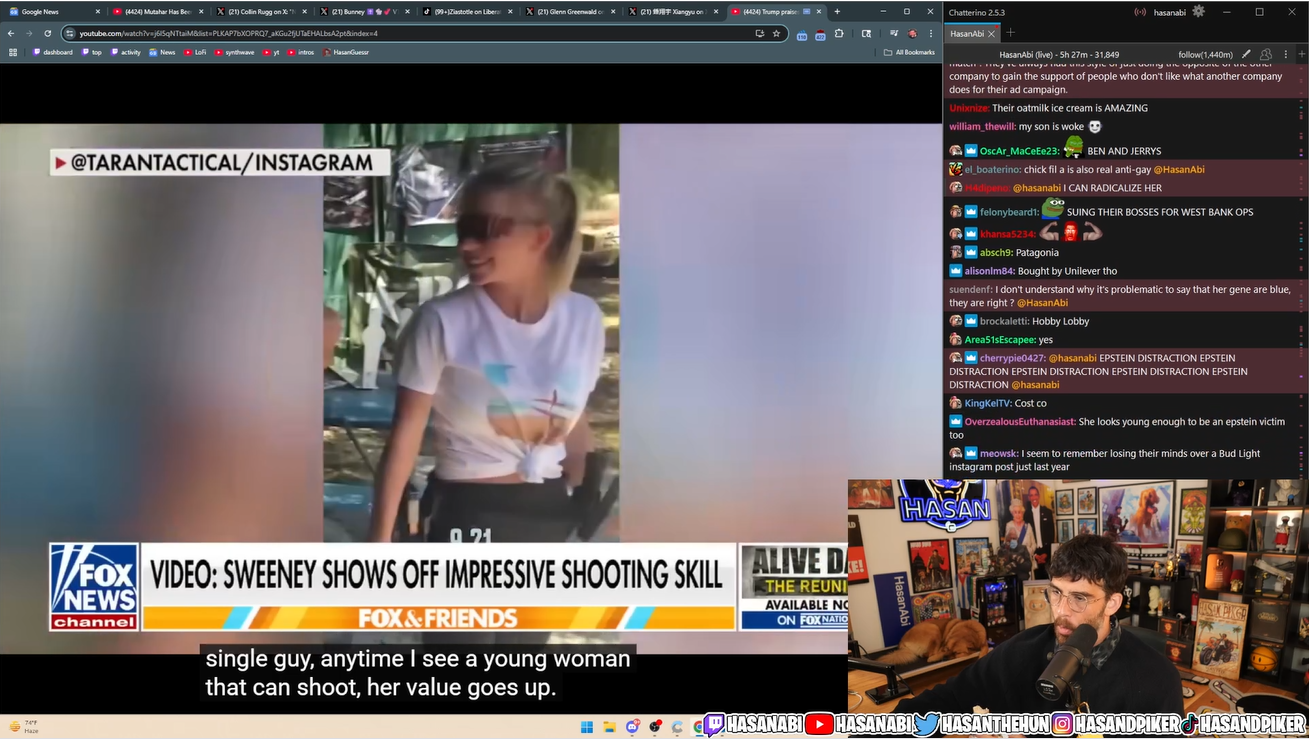Click username khansa5234 in chat

pos(1007,234)
